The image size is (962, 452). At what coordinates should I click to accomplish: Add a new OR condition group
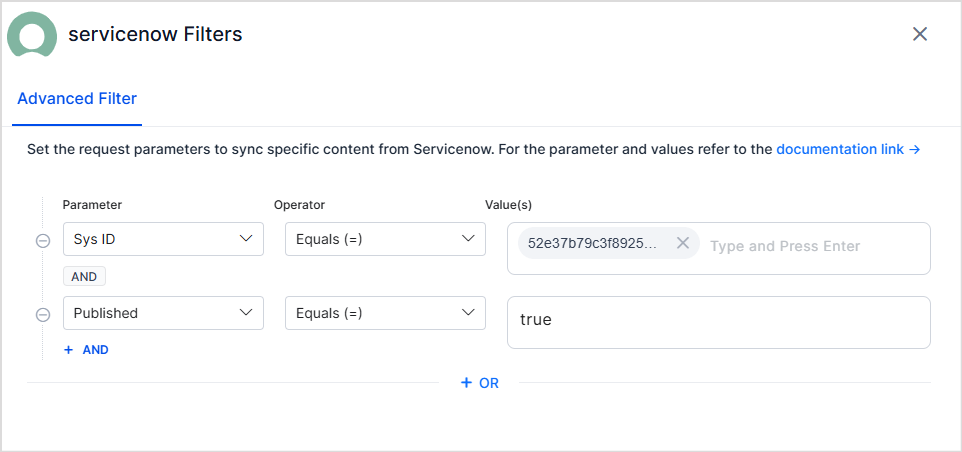[x=480, y=383]
